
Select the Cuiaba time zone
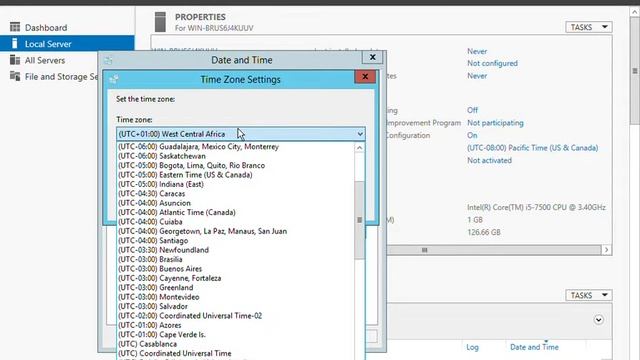click(150, 222)
